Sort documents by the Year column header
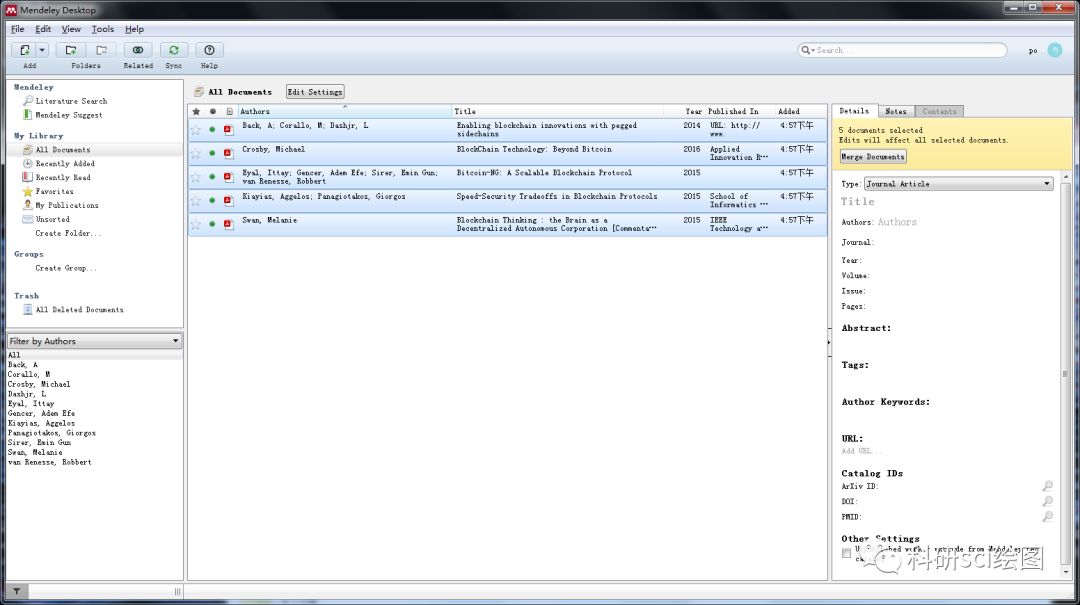 [x=693, y=112]
